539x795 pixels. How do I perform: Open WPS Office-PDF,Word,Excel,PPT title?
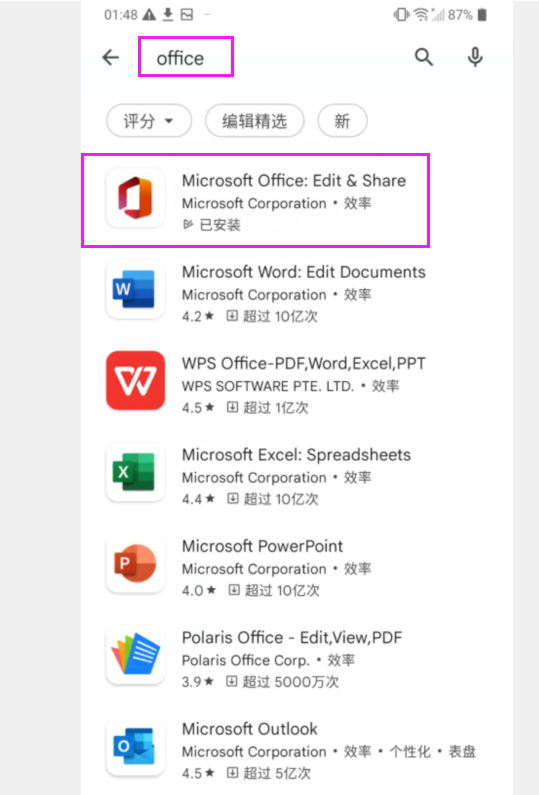(x=304, y=364)
